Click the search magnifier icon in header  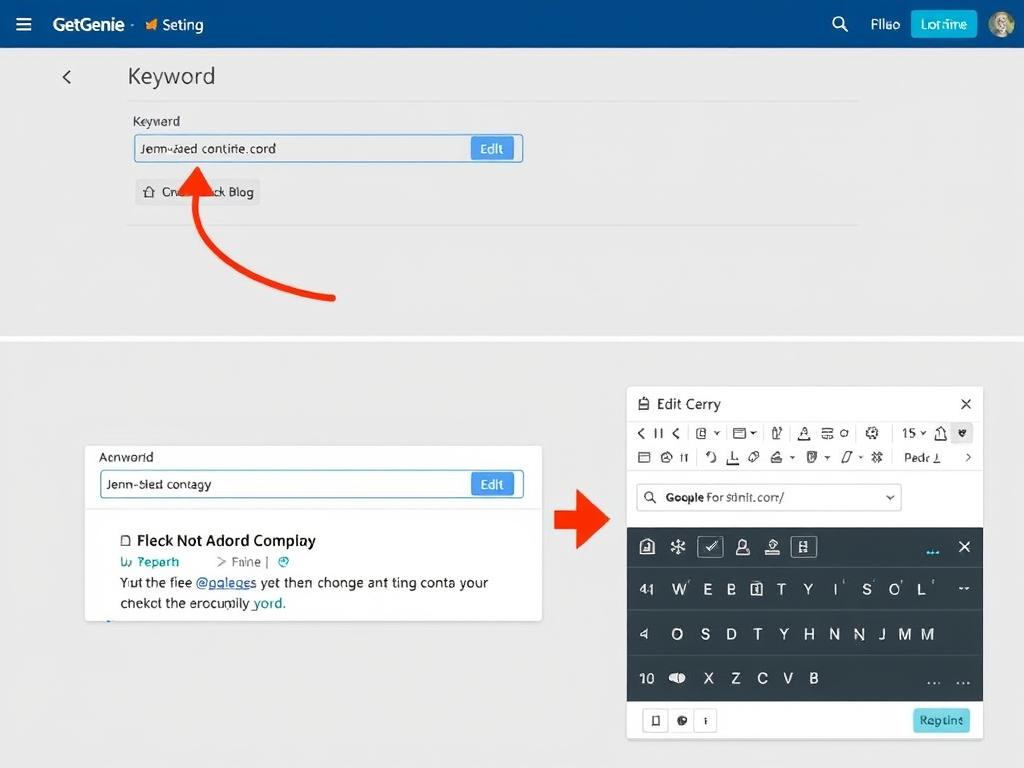(840, 24)
